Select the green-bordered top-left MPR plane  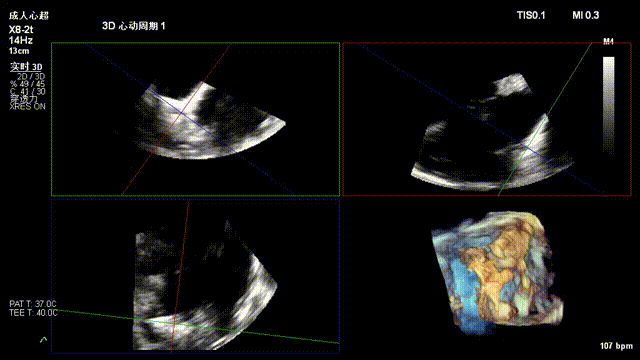[x=196, y=119]
